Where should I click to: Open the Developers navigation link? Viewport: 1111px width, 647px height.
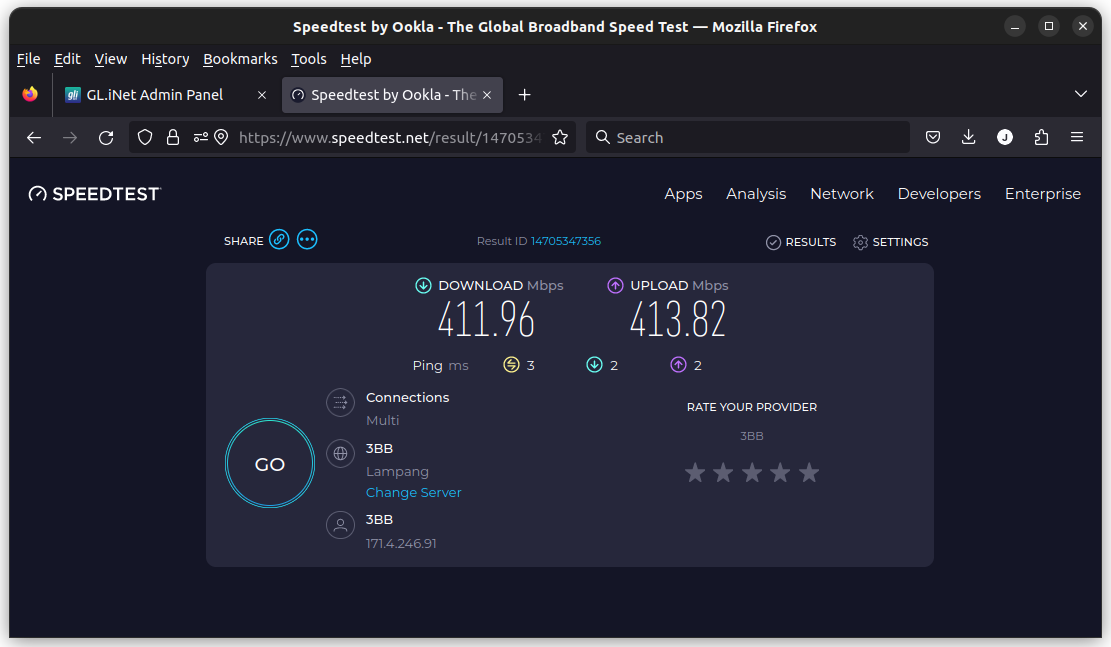(939, 194)
